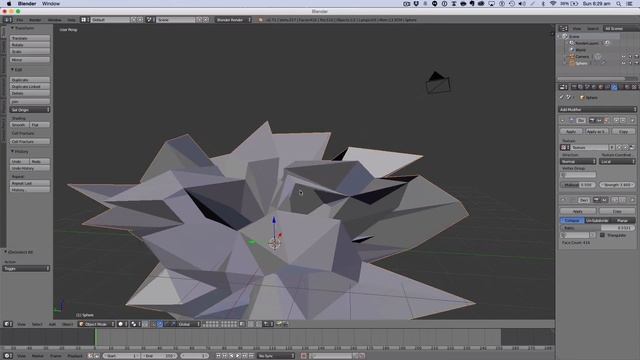640x360 pixels.
Task: Click Duplicate Linked button
Action: click(30, 87)
